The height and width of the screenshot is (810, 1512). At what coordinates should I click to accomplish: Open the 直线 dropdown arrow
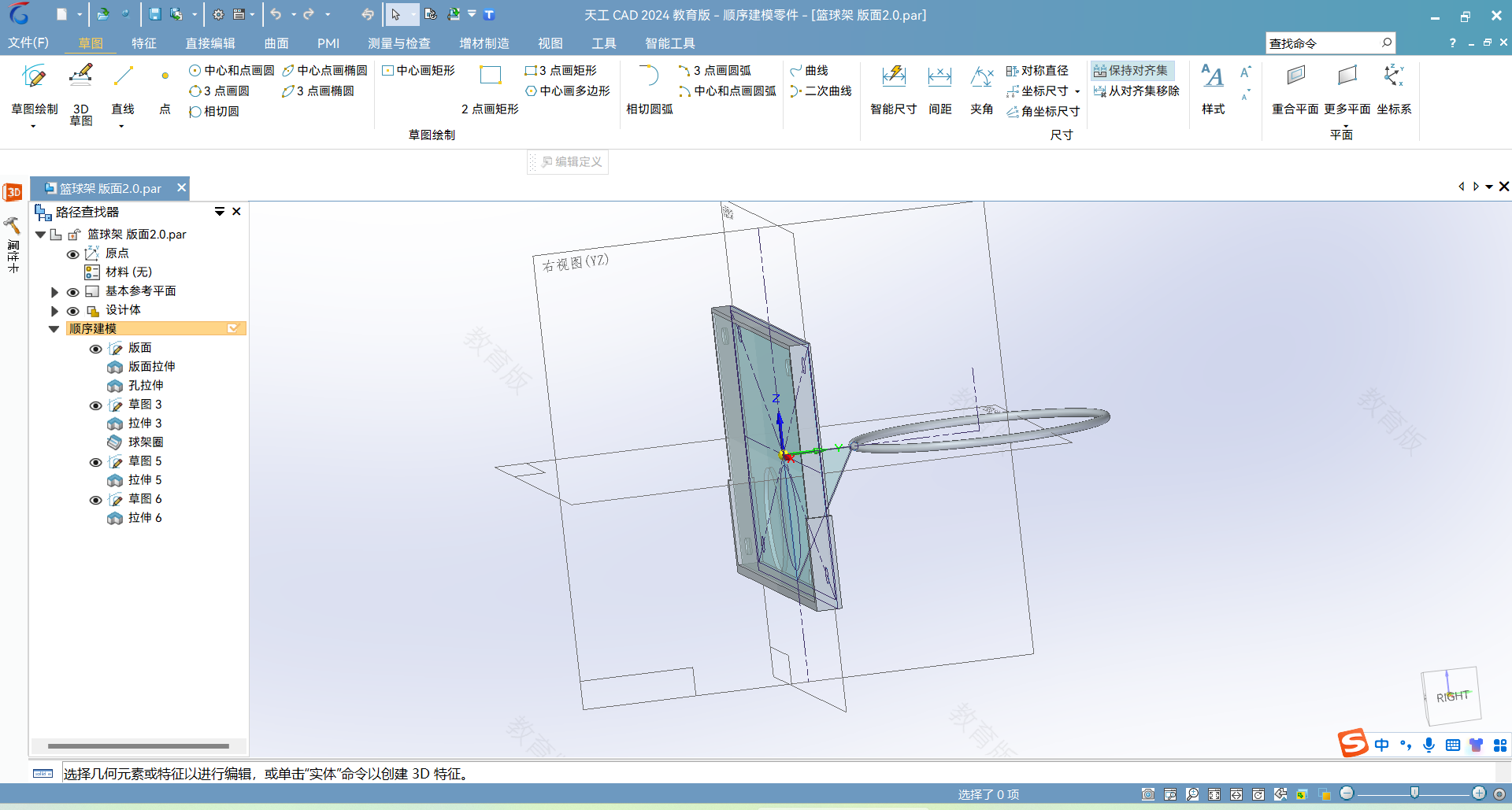(x=121, y=126)
